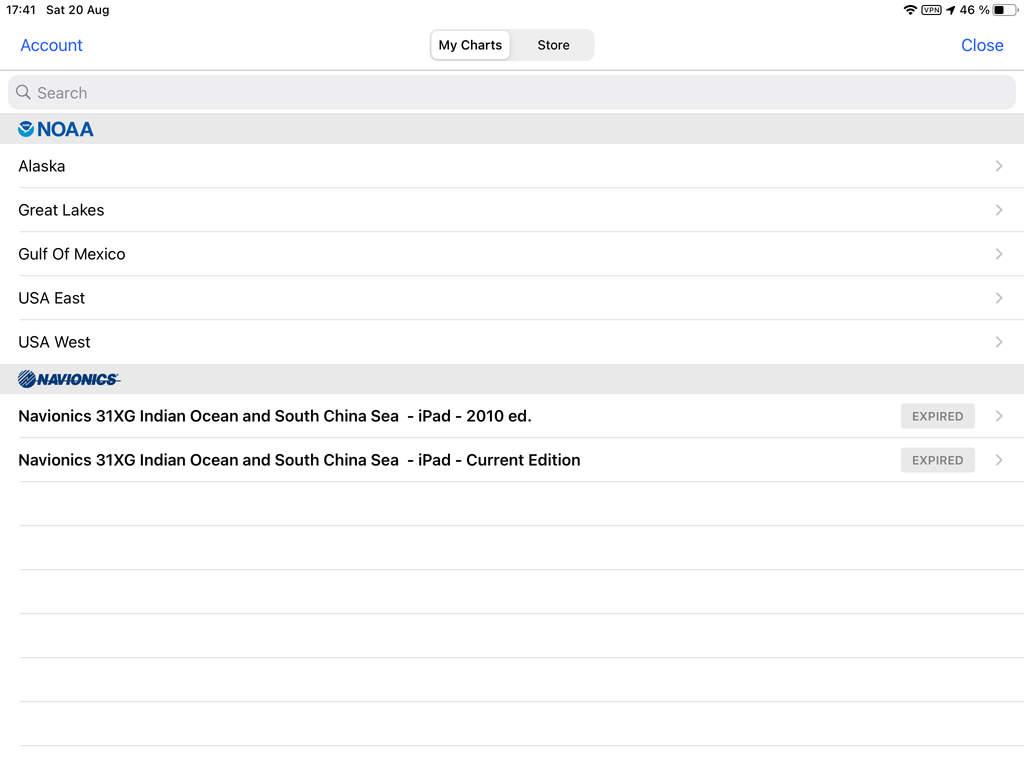Screen dimensions: 1024x768
Task: Tap the battery status icon
Action: point(1004,10)
